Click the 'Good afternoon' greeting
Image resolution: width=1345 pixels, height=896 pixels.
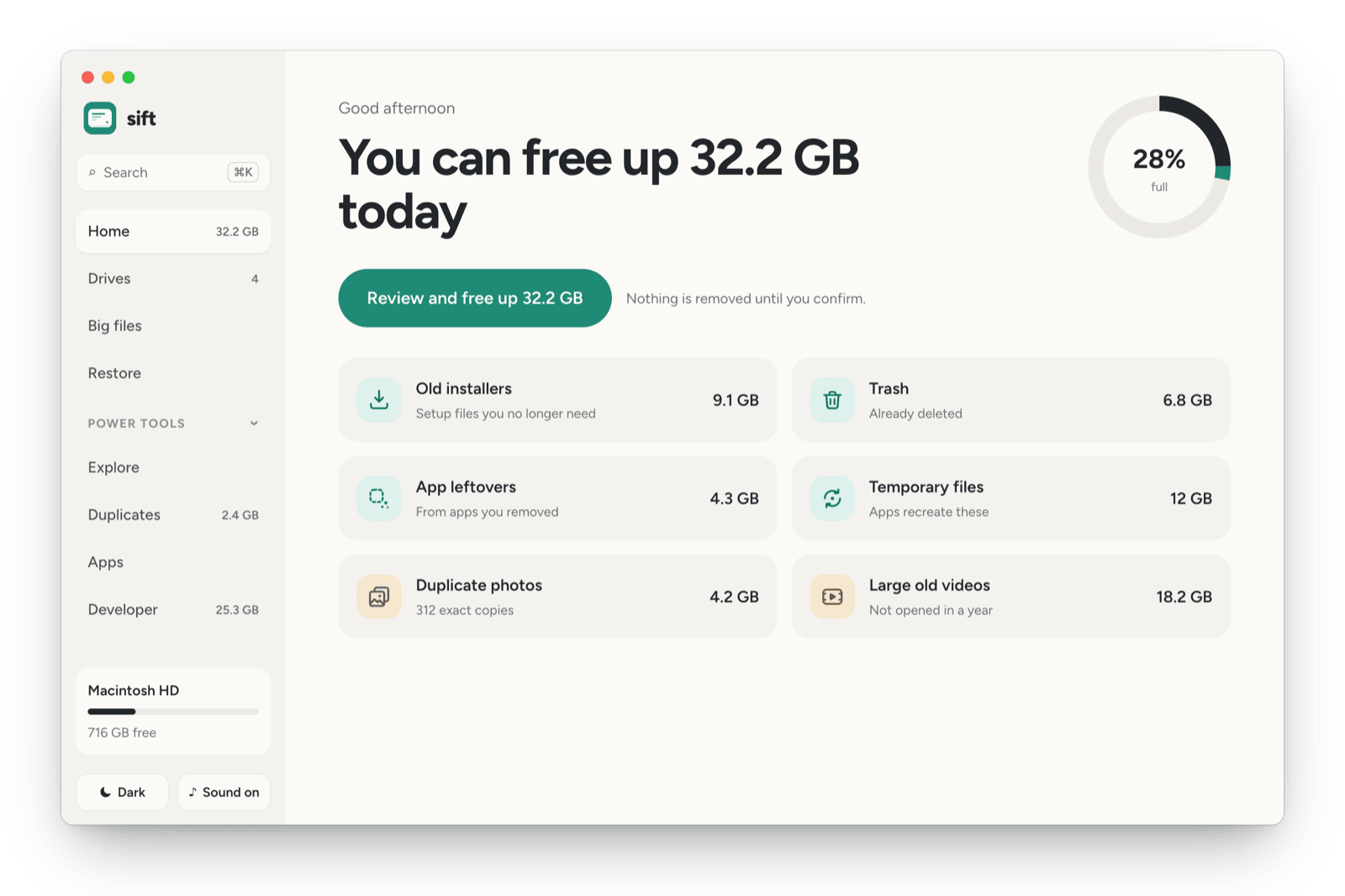tap(397, 108)
